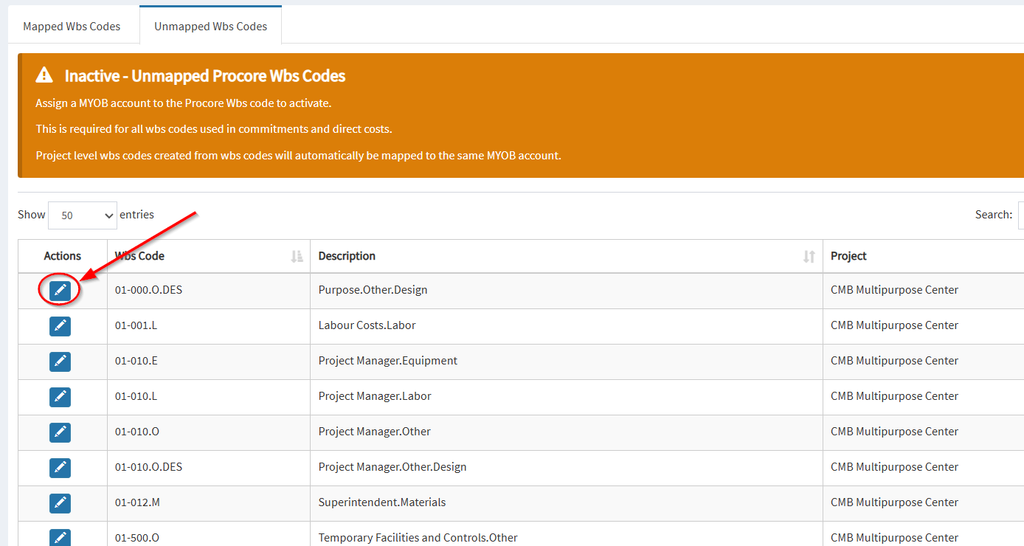Image resolution: width=1024 pixels, height=546 pixels.
Task: Edit the 01-000.O.DES Purpose.Other.Design row
Action: pyautogui.click(x=60, y=290)
